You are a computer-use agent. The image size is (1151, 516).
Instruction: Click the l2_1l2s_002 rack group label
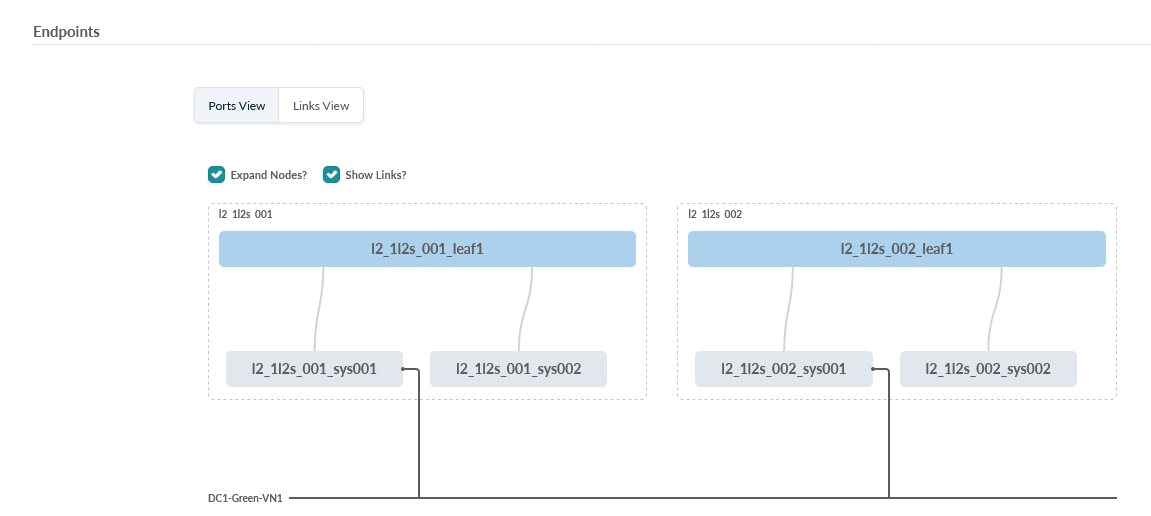(715, 214)
